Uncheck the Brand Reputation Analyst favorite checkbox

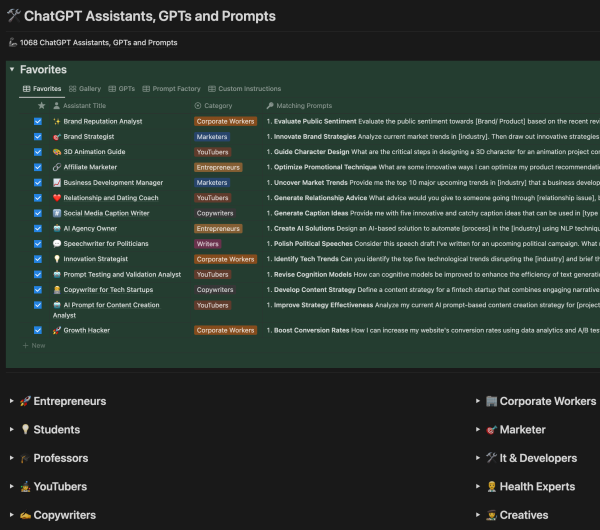tap(38, 121)
